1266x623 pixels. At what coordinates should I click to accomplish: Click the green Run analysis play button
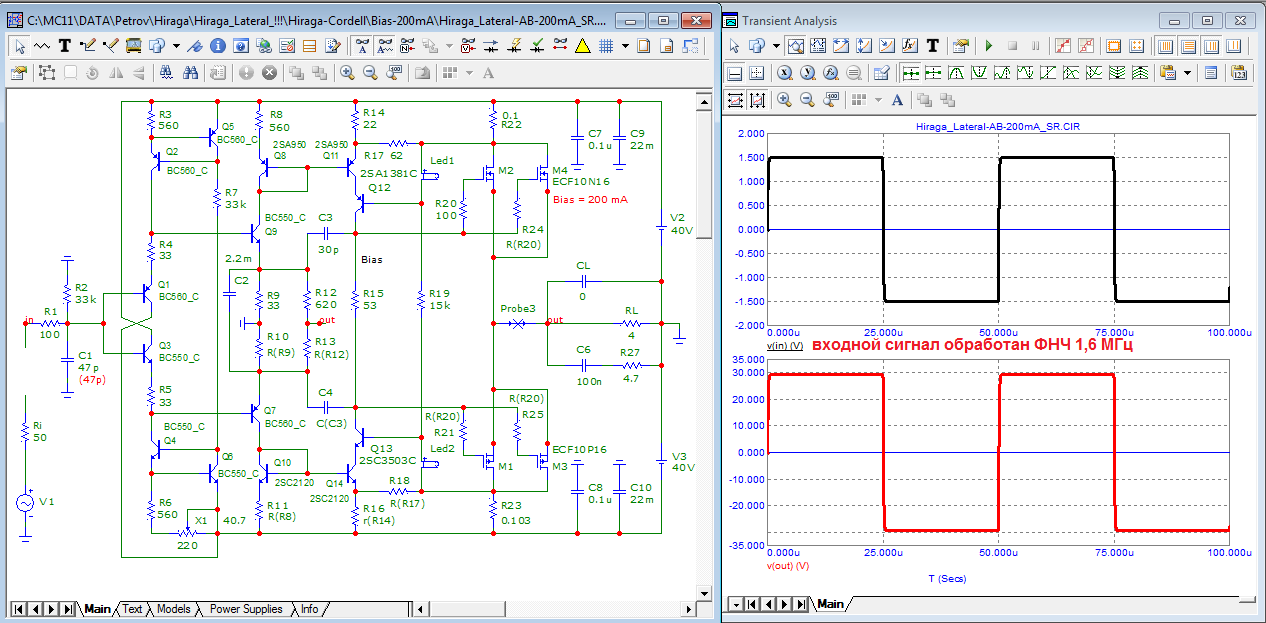[x=989, y=45]
